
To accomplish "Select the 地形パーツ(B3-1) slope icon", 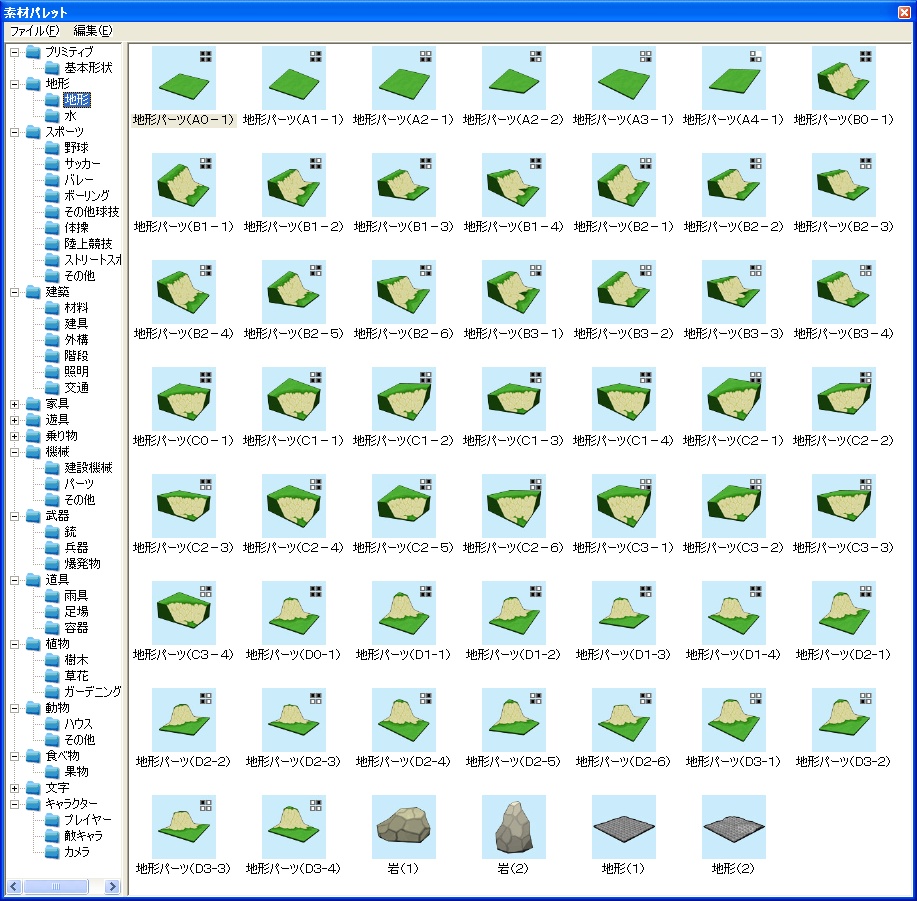I will (x=514, y=292).
